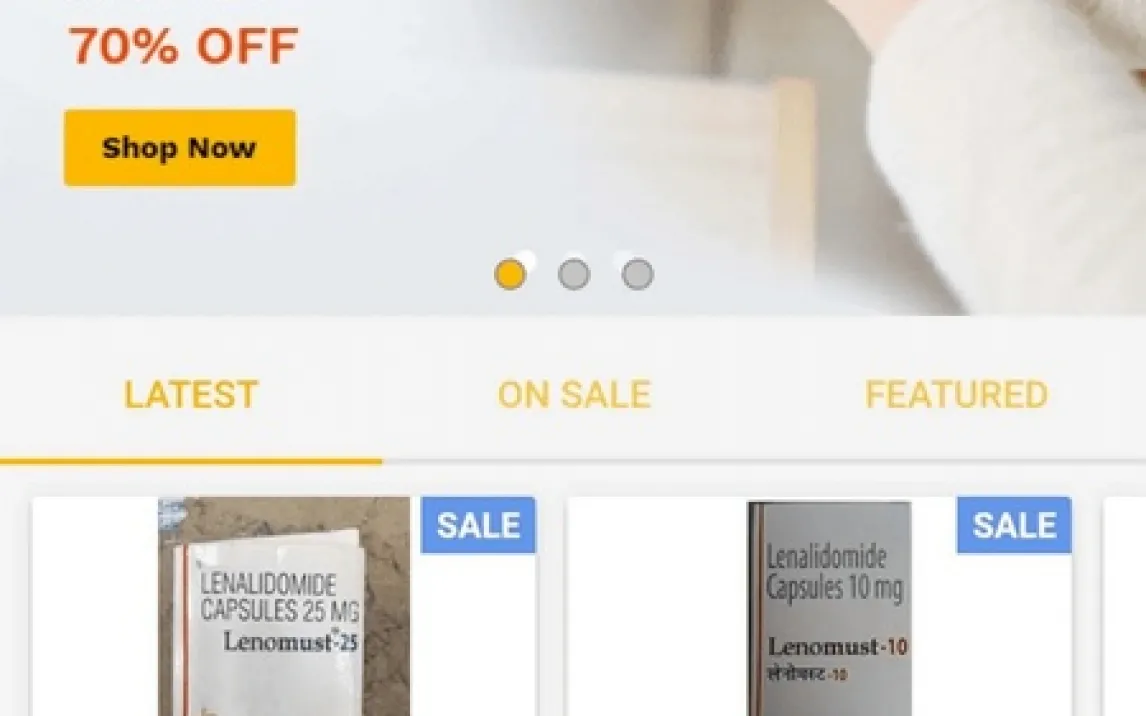This screenshot has height=716, width=1146.
Task: Click the yellow Shop Now button
Action: 180,148
